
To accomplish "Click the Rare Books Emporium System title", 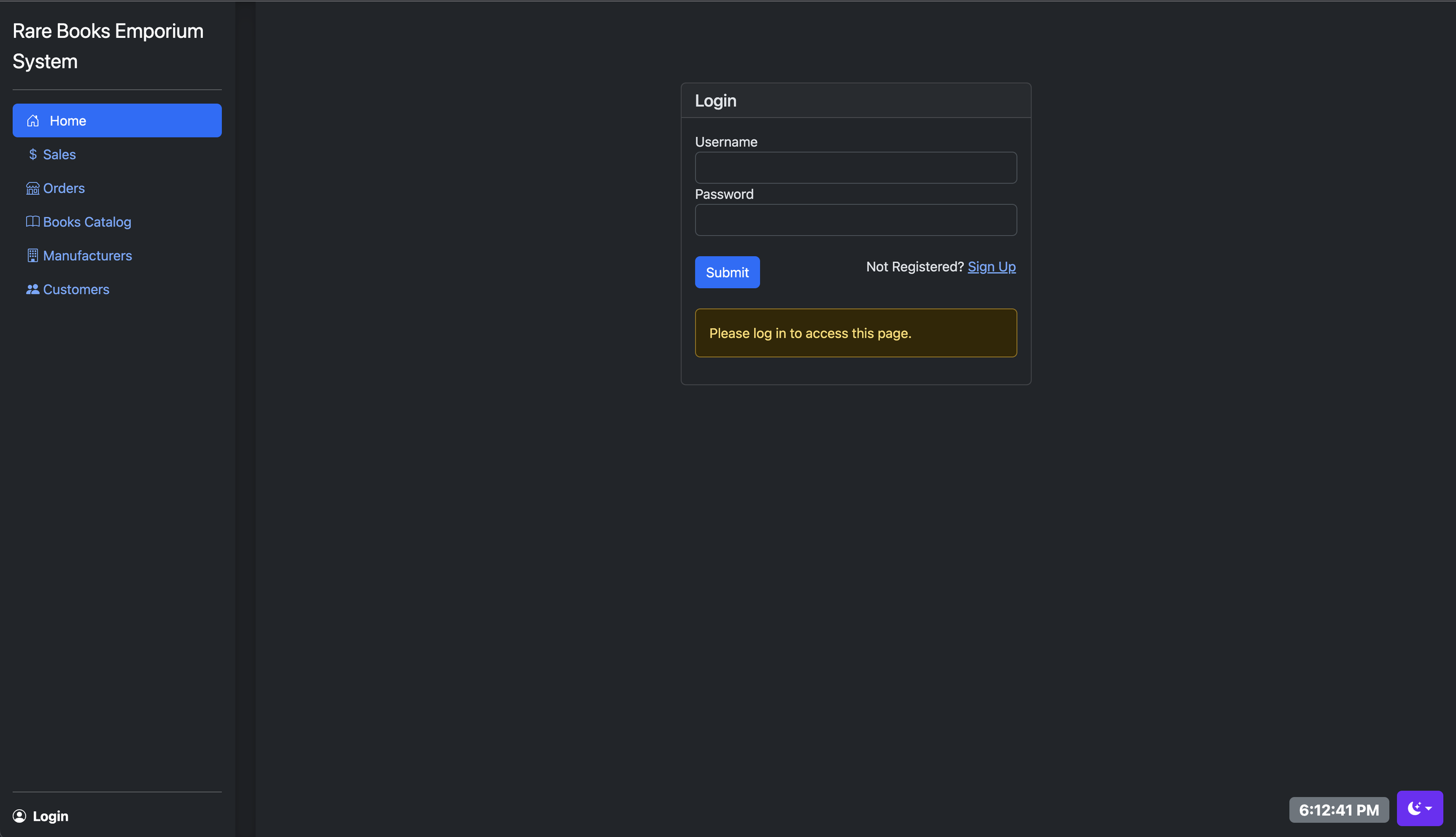I will coord(108,46).
